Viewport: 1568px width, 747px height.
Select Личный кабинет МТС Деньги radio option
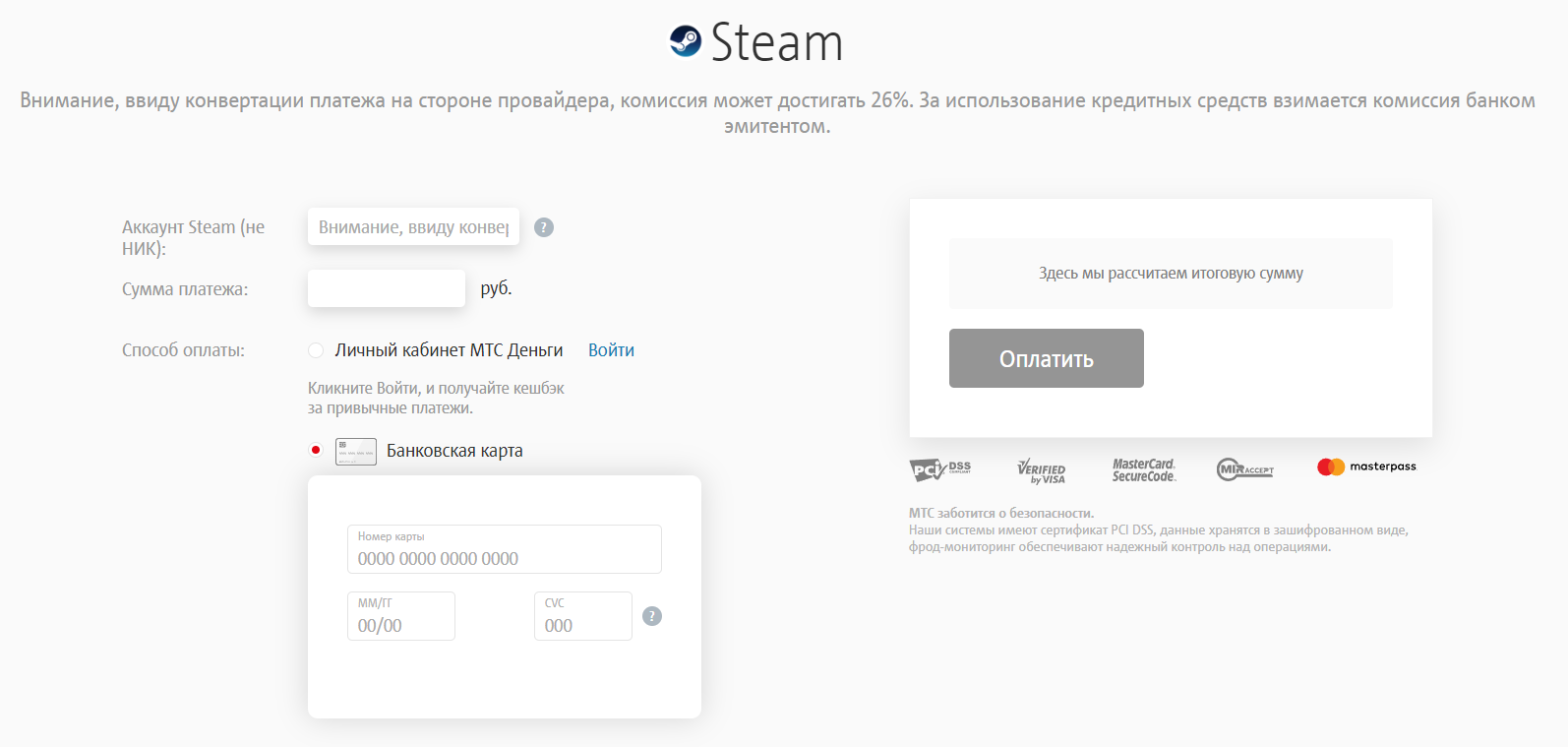[x=316, y=350]
